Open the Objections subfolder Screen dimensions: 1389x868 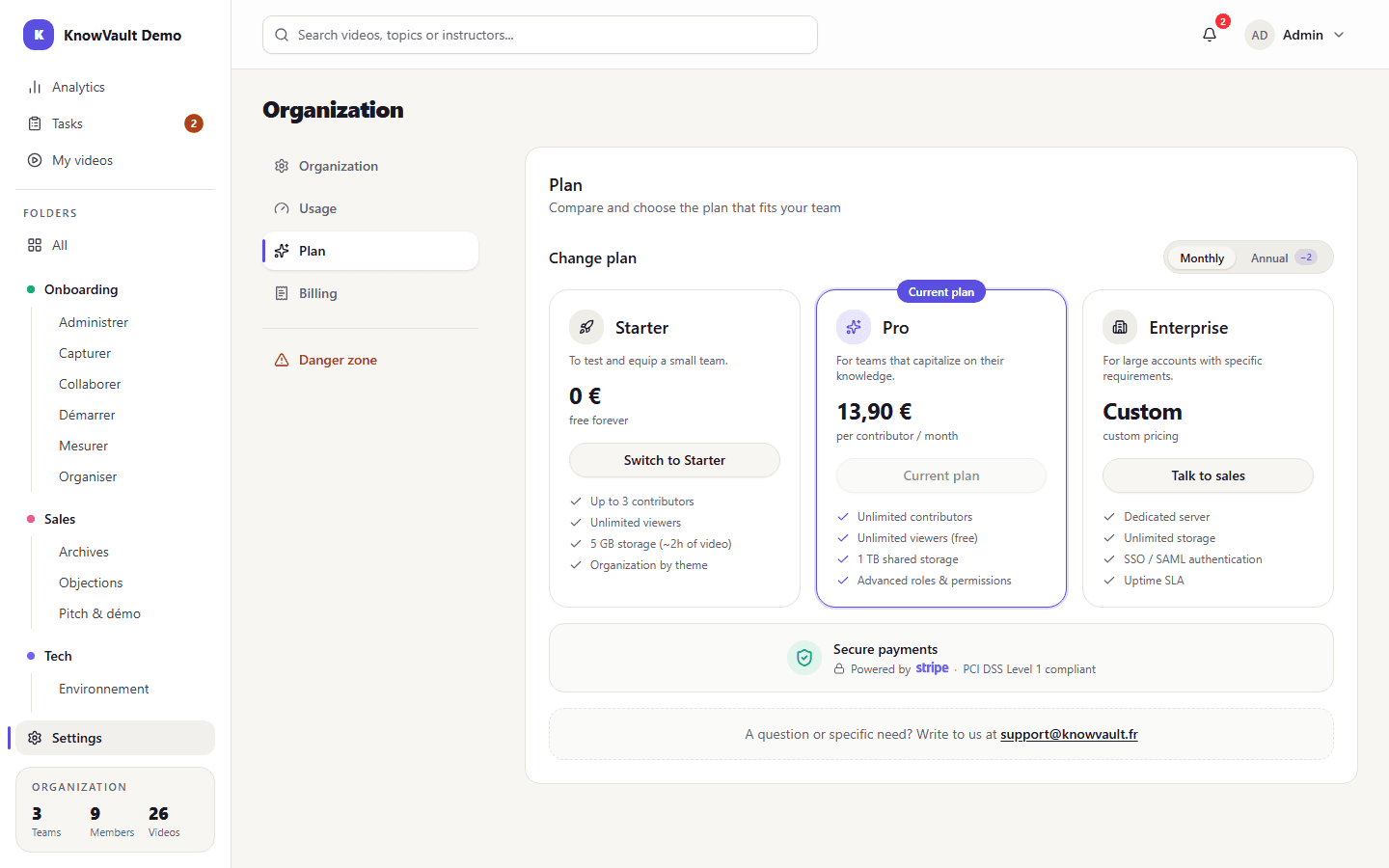click(x=91, y=583)
